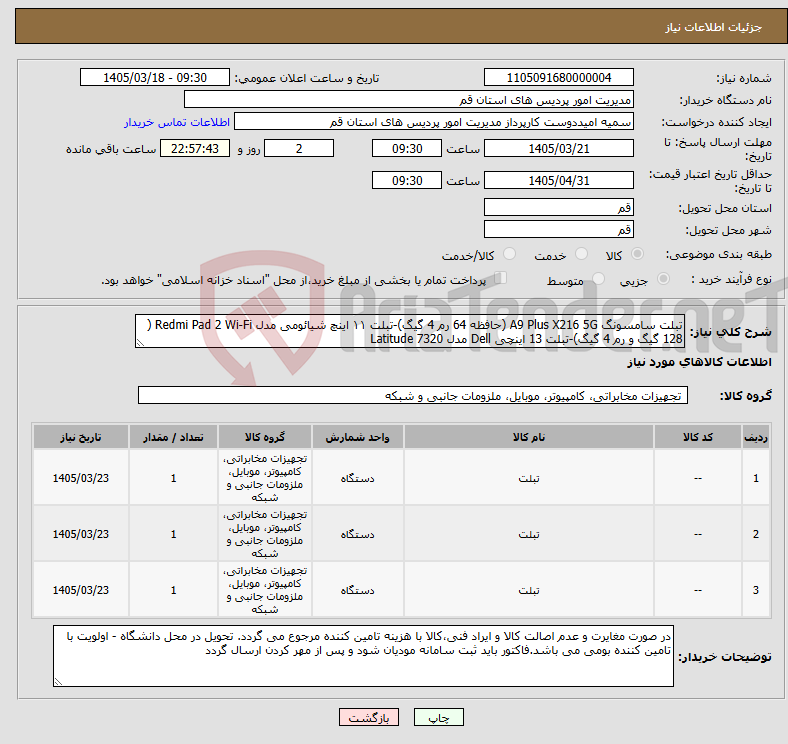Click the 1405/04/31 validity date field
Image resolution: width=788 pixels, height=744 pixels.
(x=558, y=180)
